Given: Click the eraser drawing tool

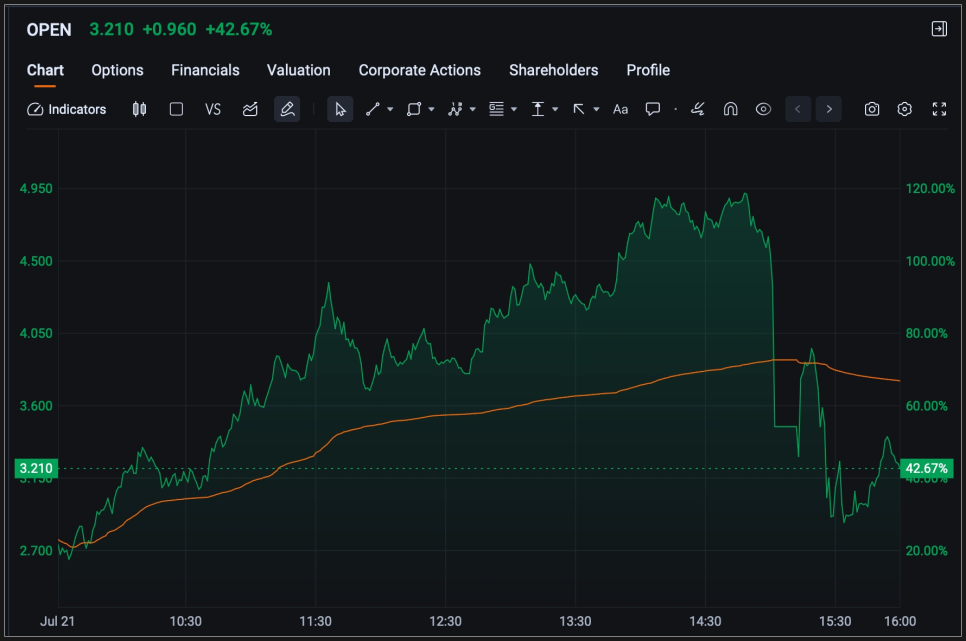Looking at the screenshot, I should point(697,109).
